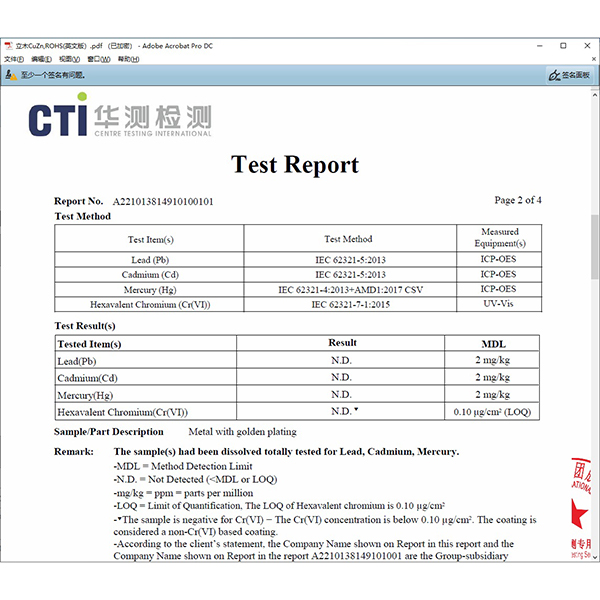Click the PDF file icon in the title bar
Image resolution: width=600 pixels, height=600 pixels.
pos(8,46)
